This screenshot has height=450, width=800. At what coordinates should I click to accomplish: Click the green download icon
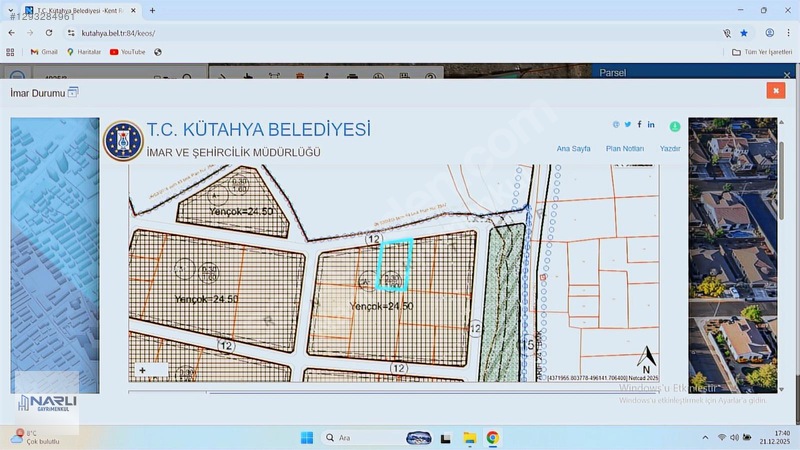pos(674,126)
